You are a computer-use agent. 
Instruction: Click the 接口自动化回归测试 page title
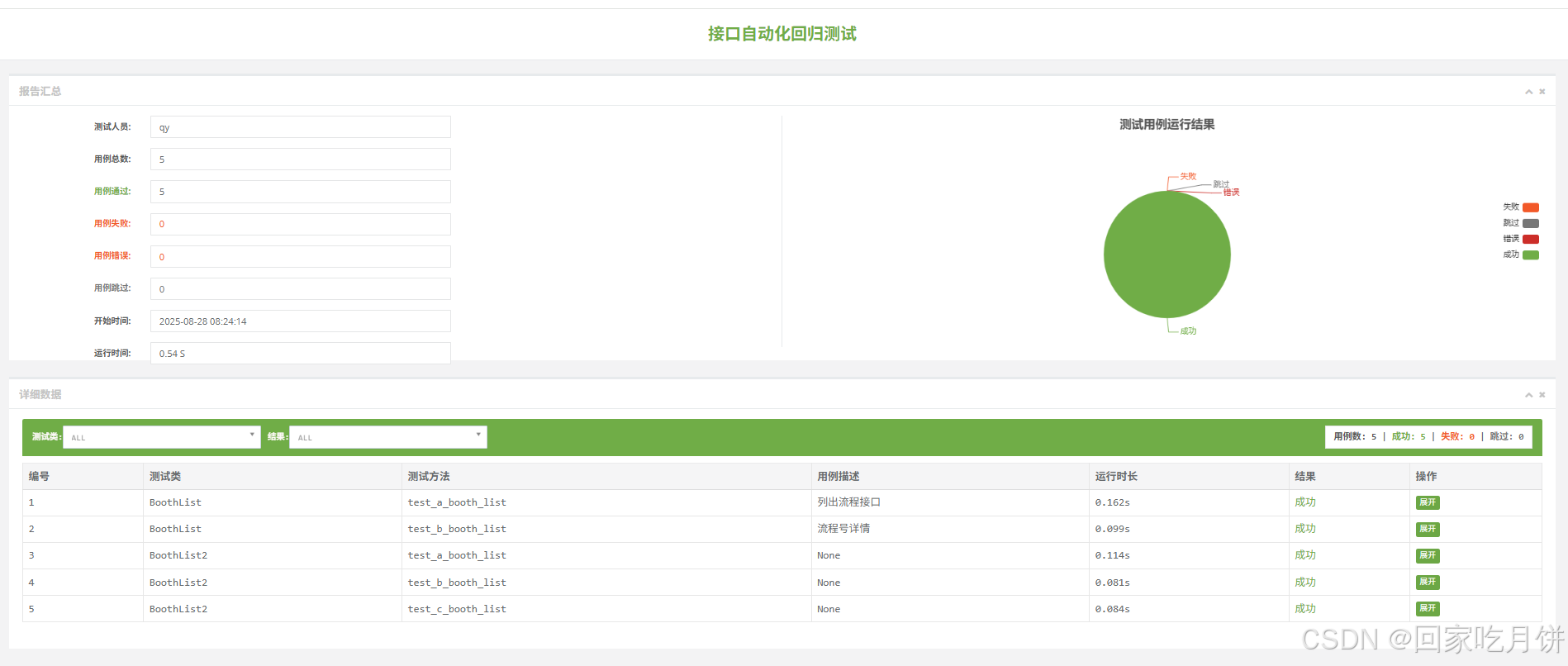tap(782, 34)
